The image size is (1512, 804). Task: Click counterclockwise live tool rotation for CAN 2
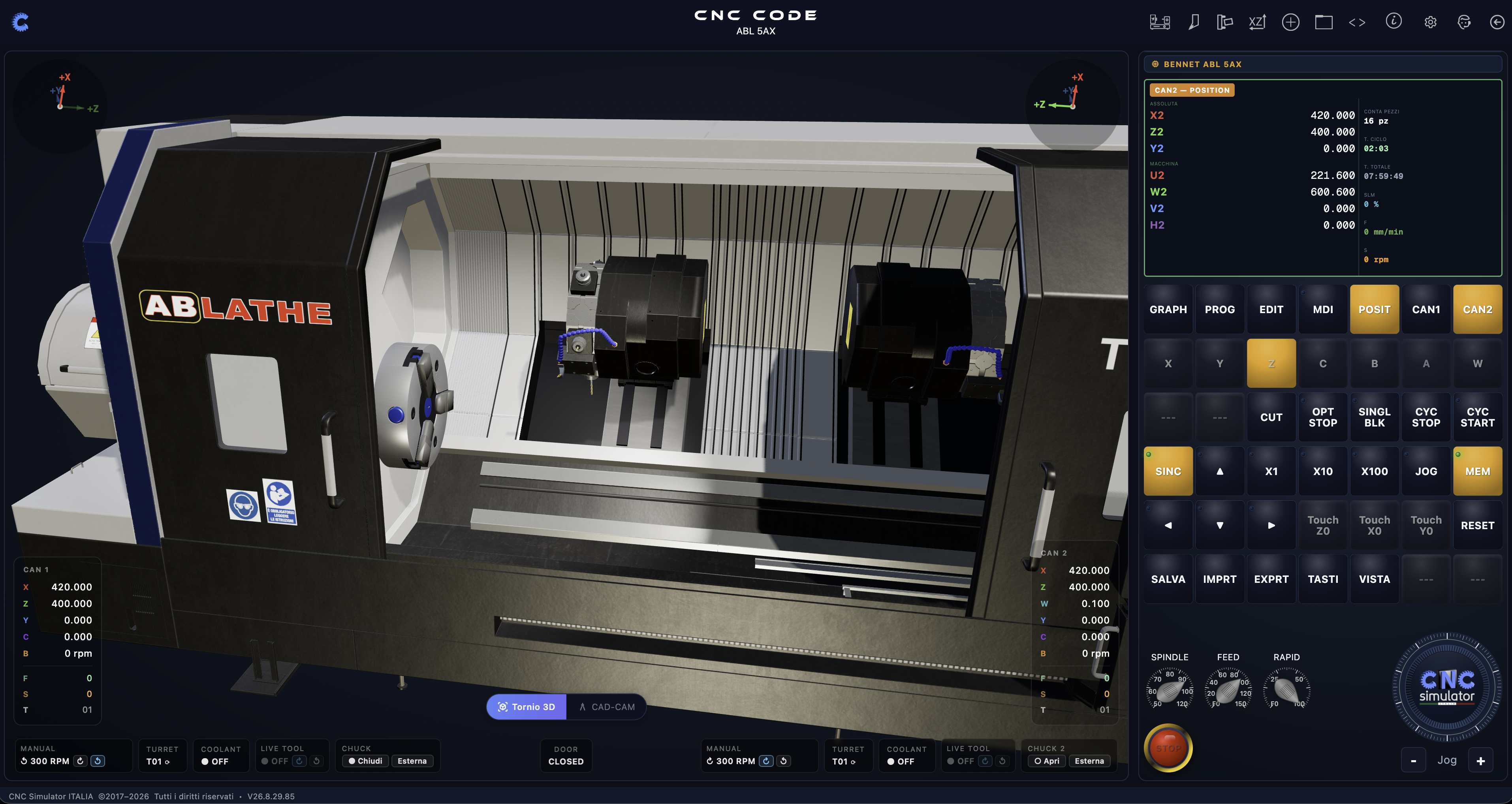[1002, 761]
